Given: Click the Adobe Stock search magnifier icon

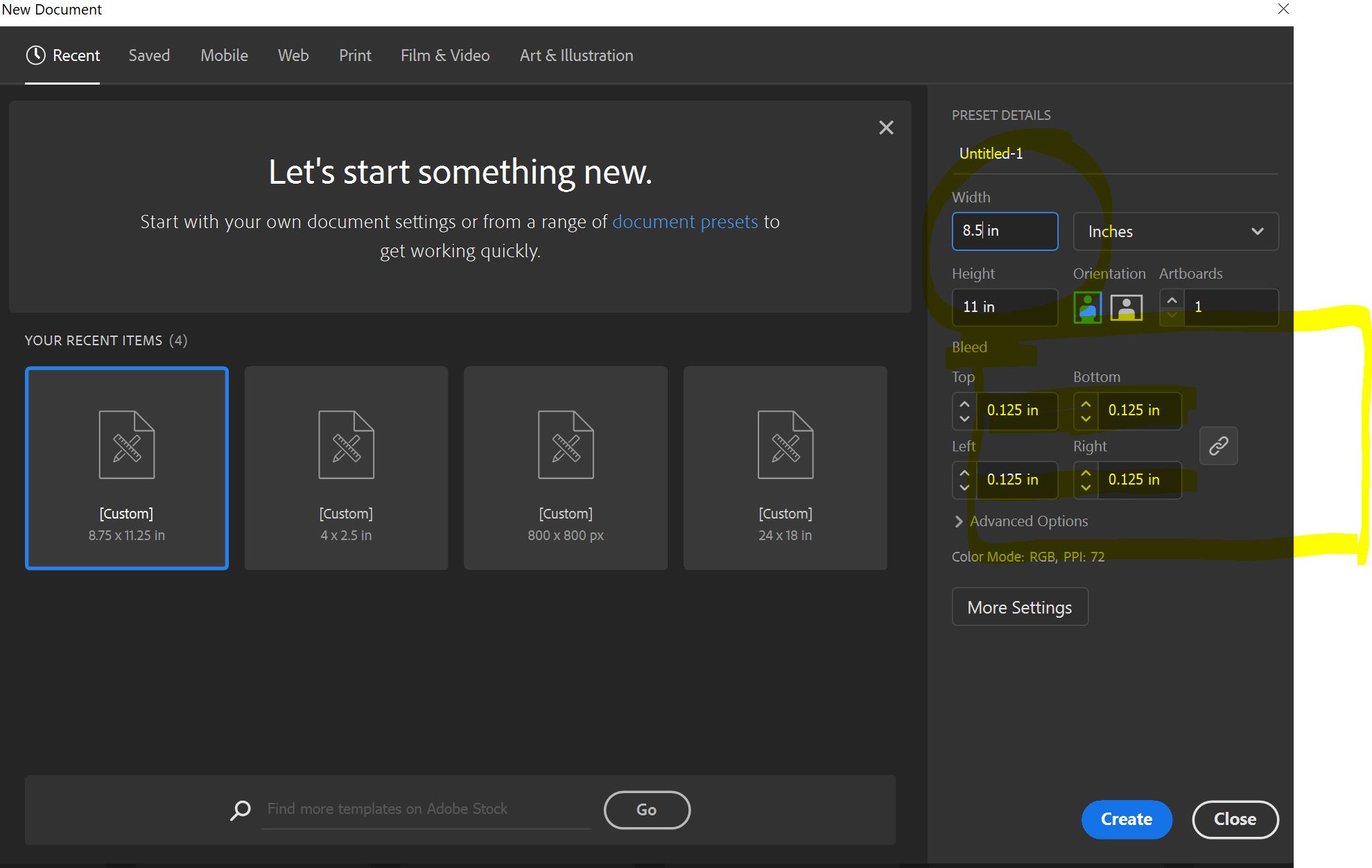Looking at the screenshot, I should [x=240, y=810].
